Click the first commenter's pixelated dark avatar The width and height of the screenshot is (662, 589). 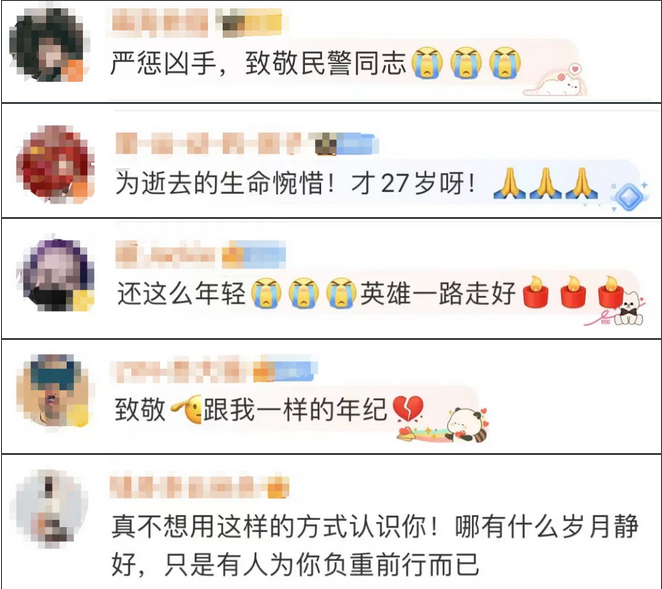coord(49,44)
